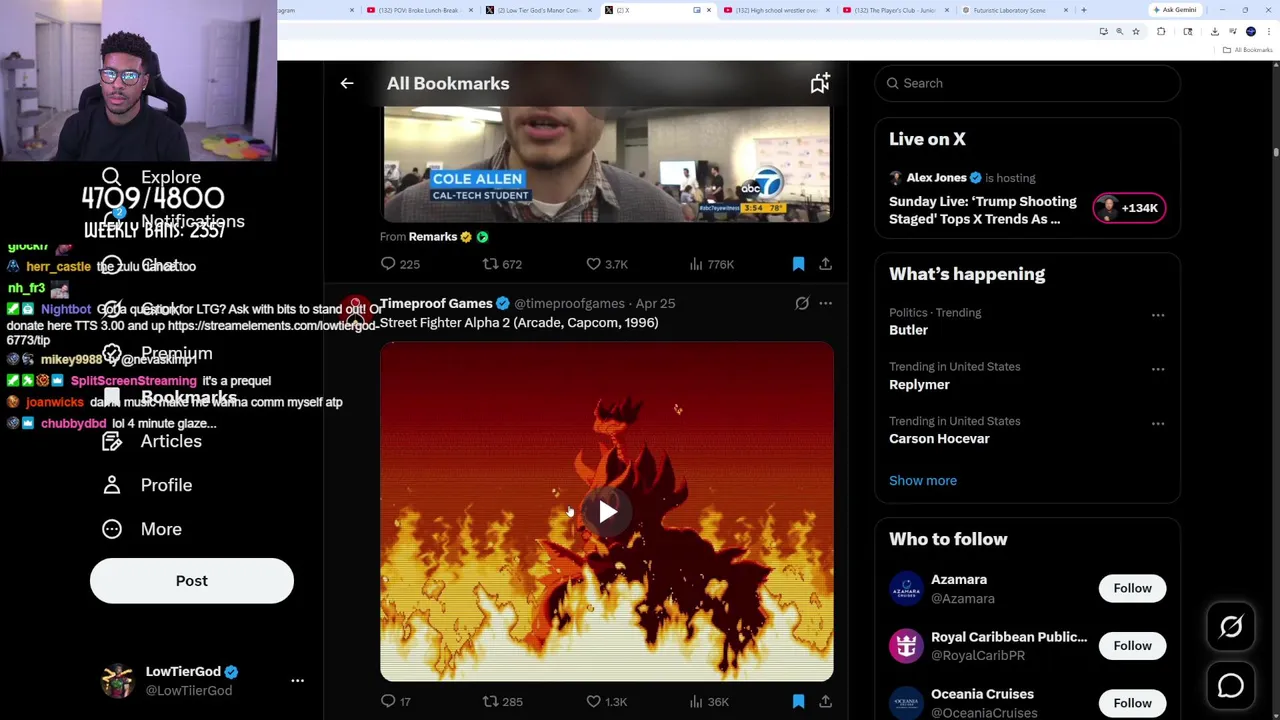This screenshot has height=720, width=1280.
Task: Open the messages floating chat button
Action: pos(1231,686)
